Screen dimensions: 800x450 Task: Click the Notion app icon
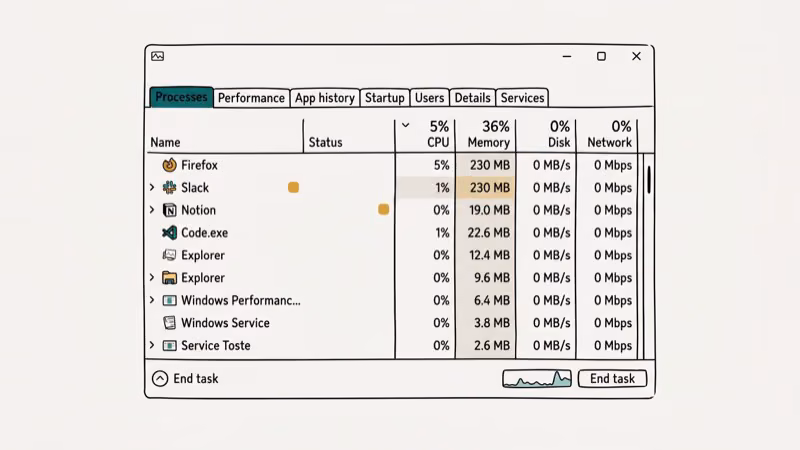169,210
